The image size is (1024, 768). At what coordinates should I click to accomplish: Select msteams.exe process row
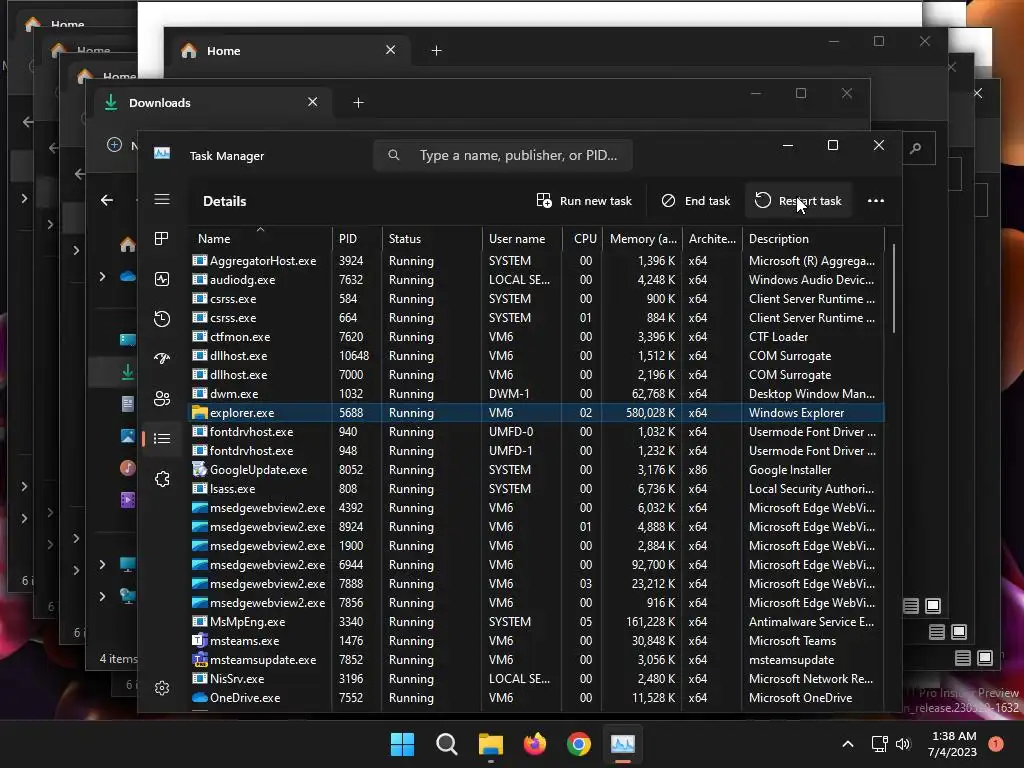tap(537, 641)
